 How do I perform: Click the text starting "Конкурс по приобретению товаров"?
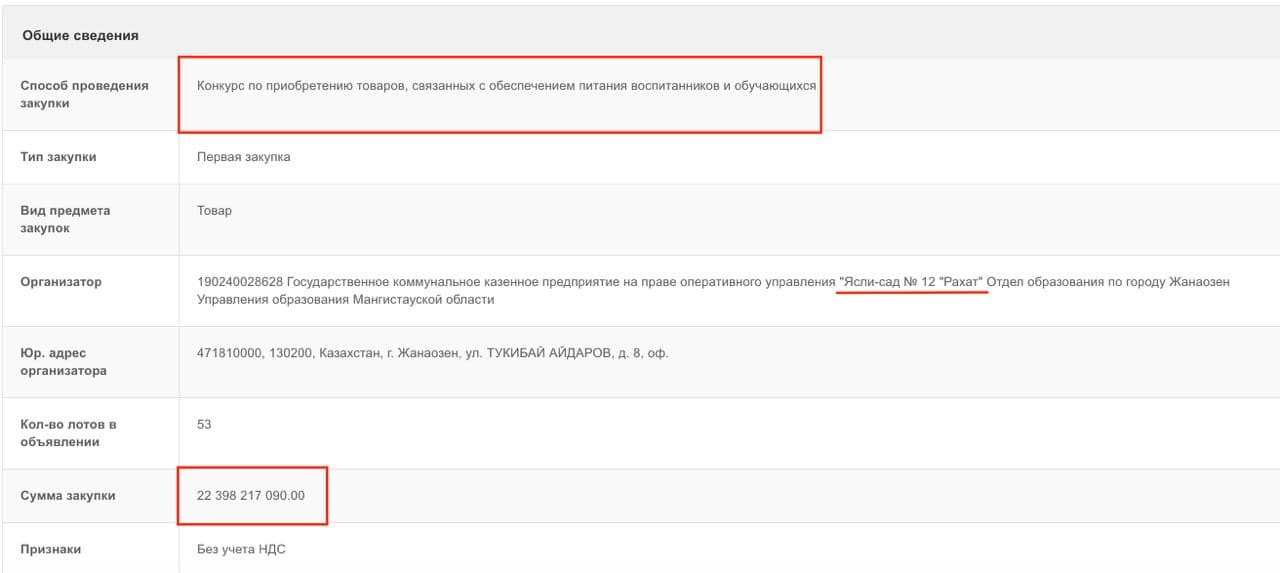coord(506,86)
